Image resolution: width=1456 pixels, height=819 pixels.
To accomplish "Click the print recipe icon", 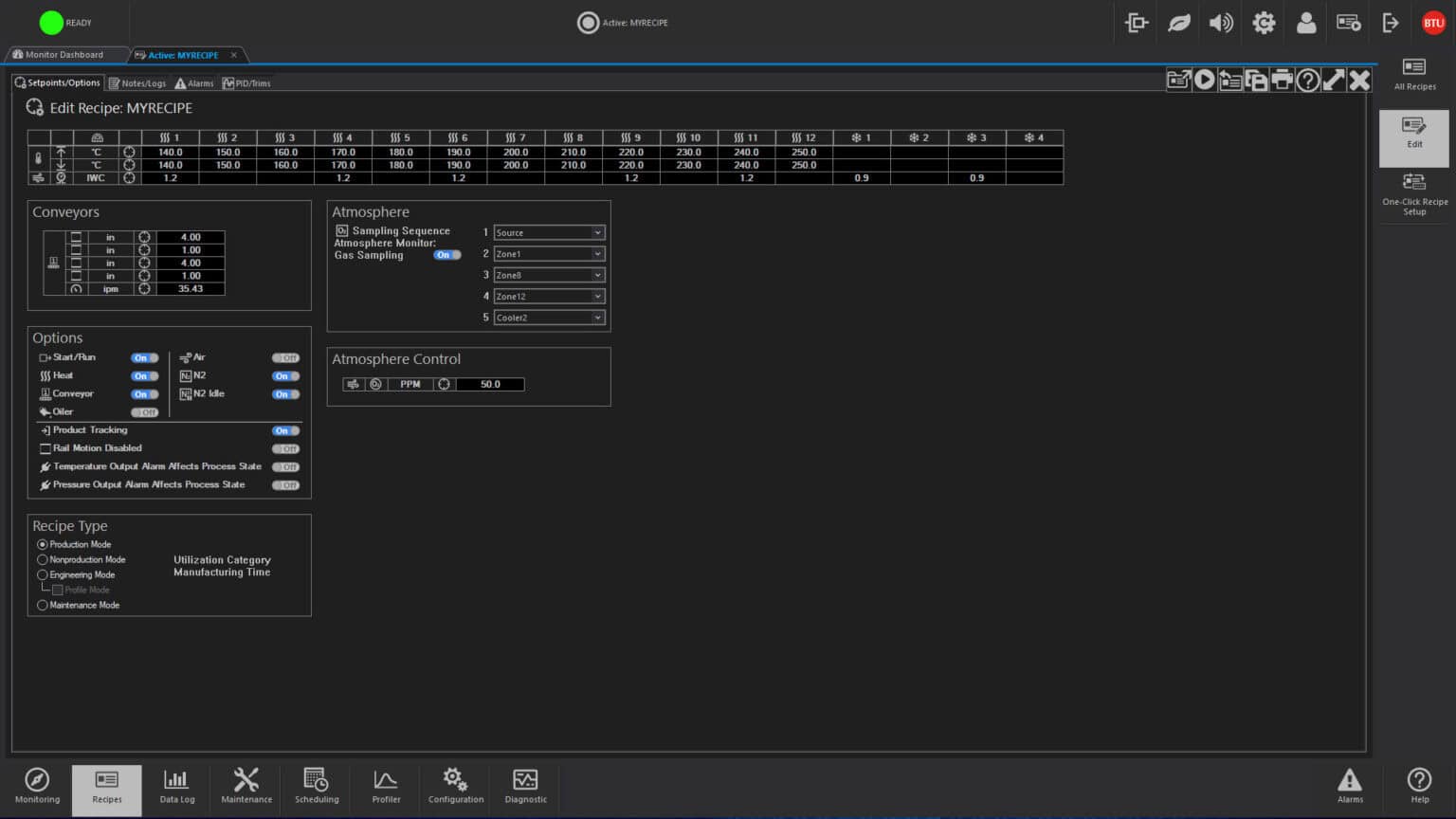I will pos(1282,81).
